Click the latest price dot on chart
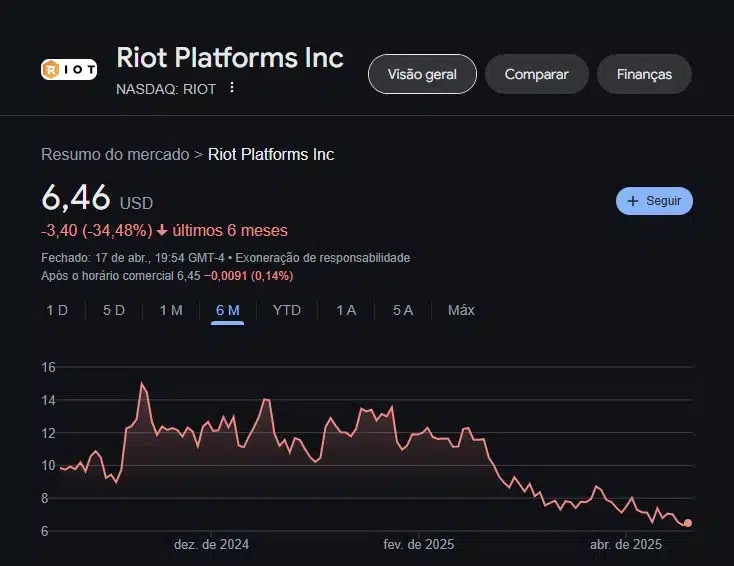 coord(688,523)
